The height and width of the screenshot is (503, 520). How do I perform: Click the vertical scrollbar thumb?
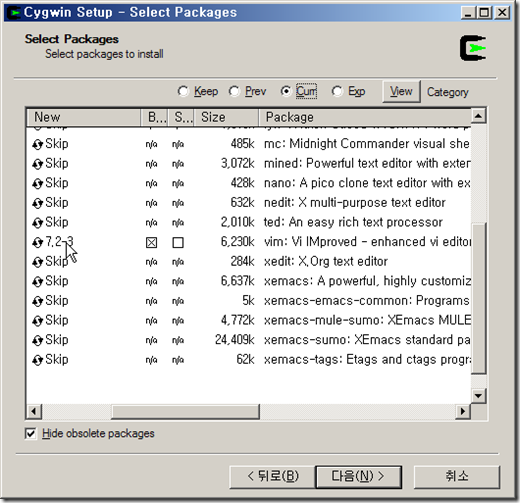click(479, 298)
